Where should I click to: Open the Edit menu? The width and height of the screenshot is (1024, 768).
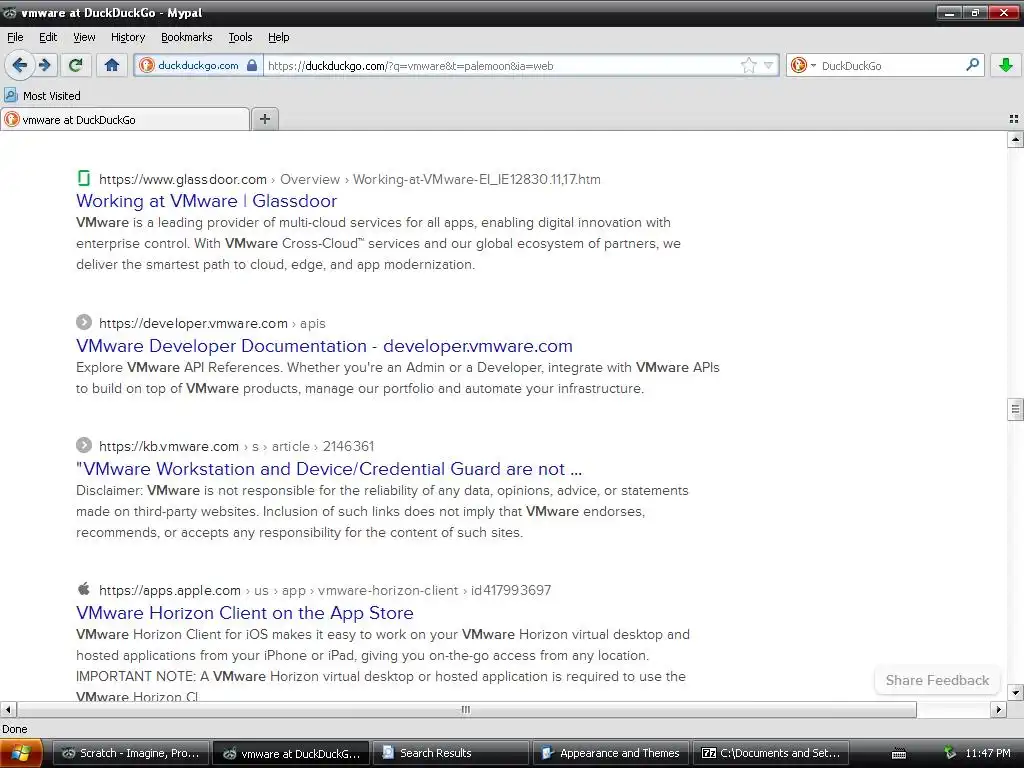(48, 37)
